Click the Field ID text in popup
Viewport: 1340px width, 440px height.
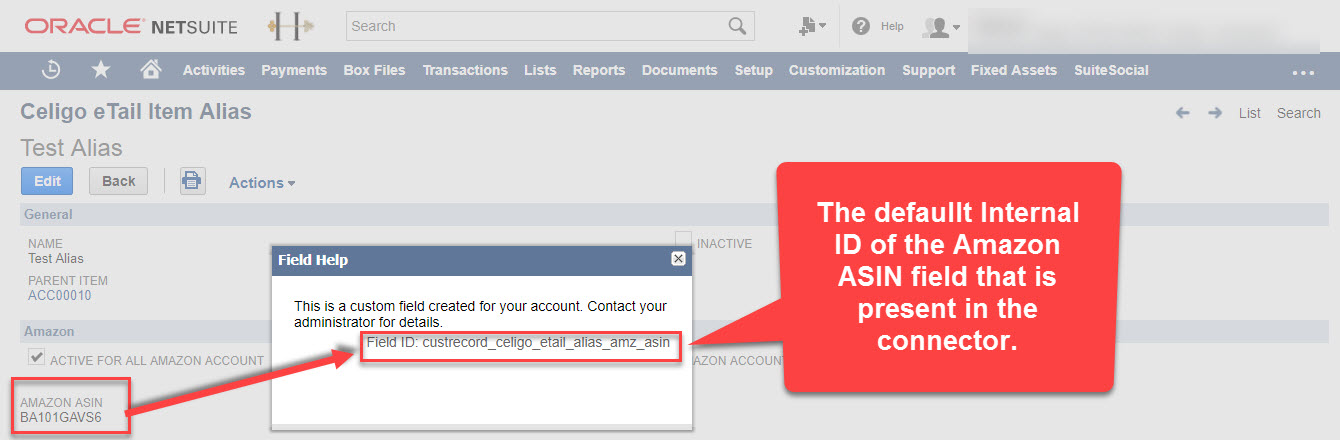tap(518, 343)
